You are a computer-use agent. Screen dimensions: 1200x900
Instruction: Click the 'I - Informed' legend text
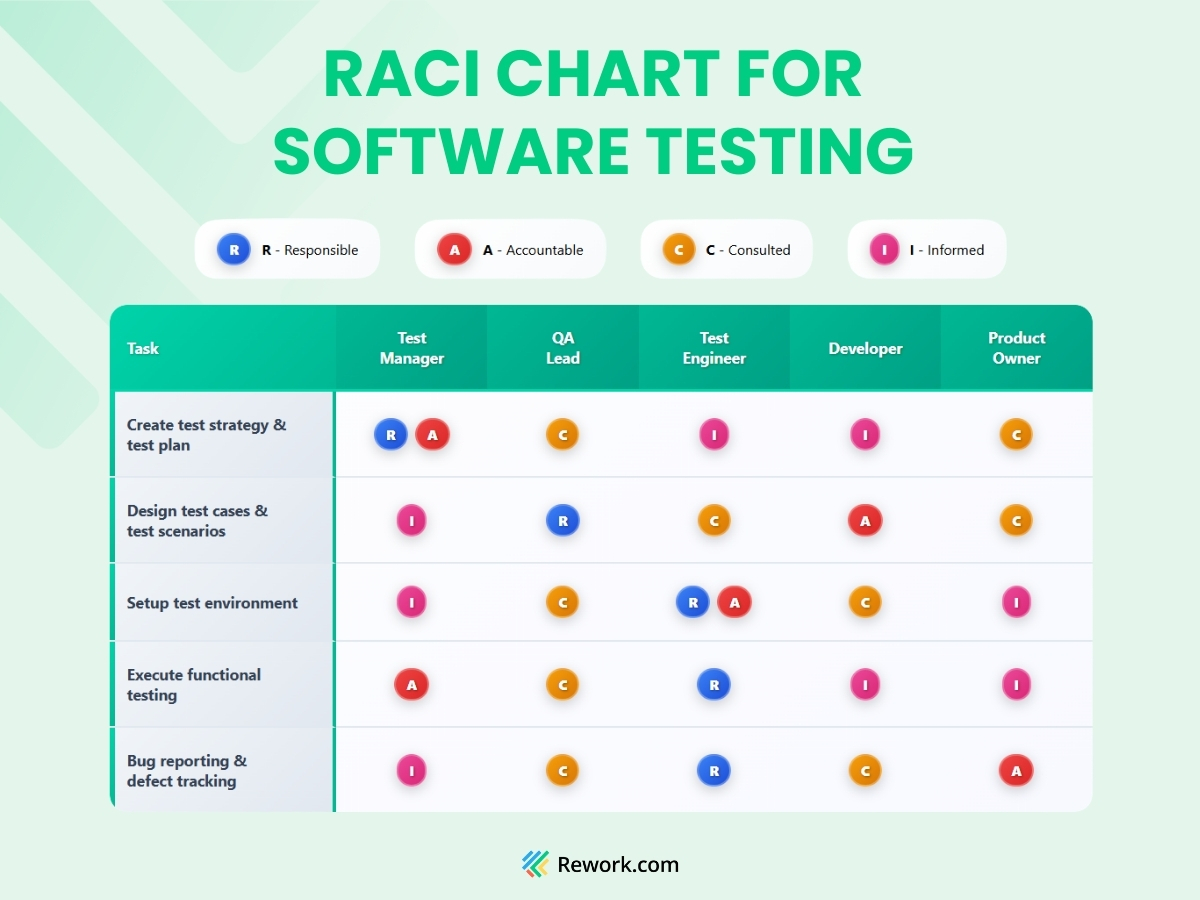coord(947,250)
